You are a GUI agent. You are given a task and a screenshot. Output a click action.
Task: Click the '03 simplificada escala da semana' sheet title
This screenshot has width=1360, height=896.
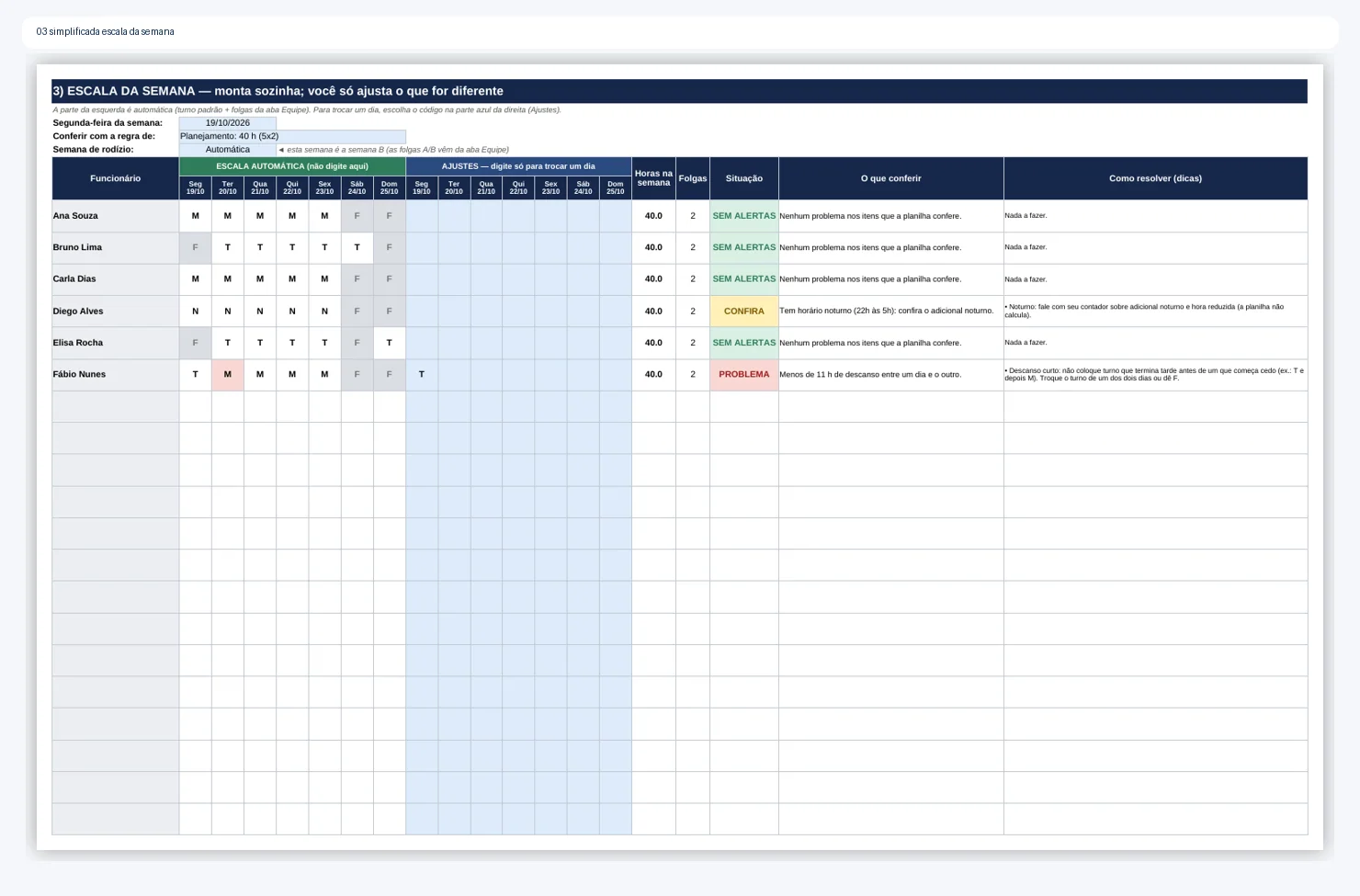coord(105,32)
